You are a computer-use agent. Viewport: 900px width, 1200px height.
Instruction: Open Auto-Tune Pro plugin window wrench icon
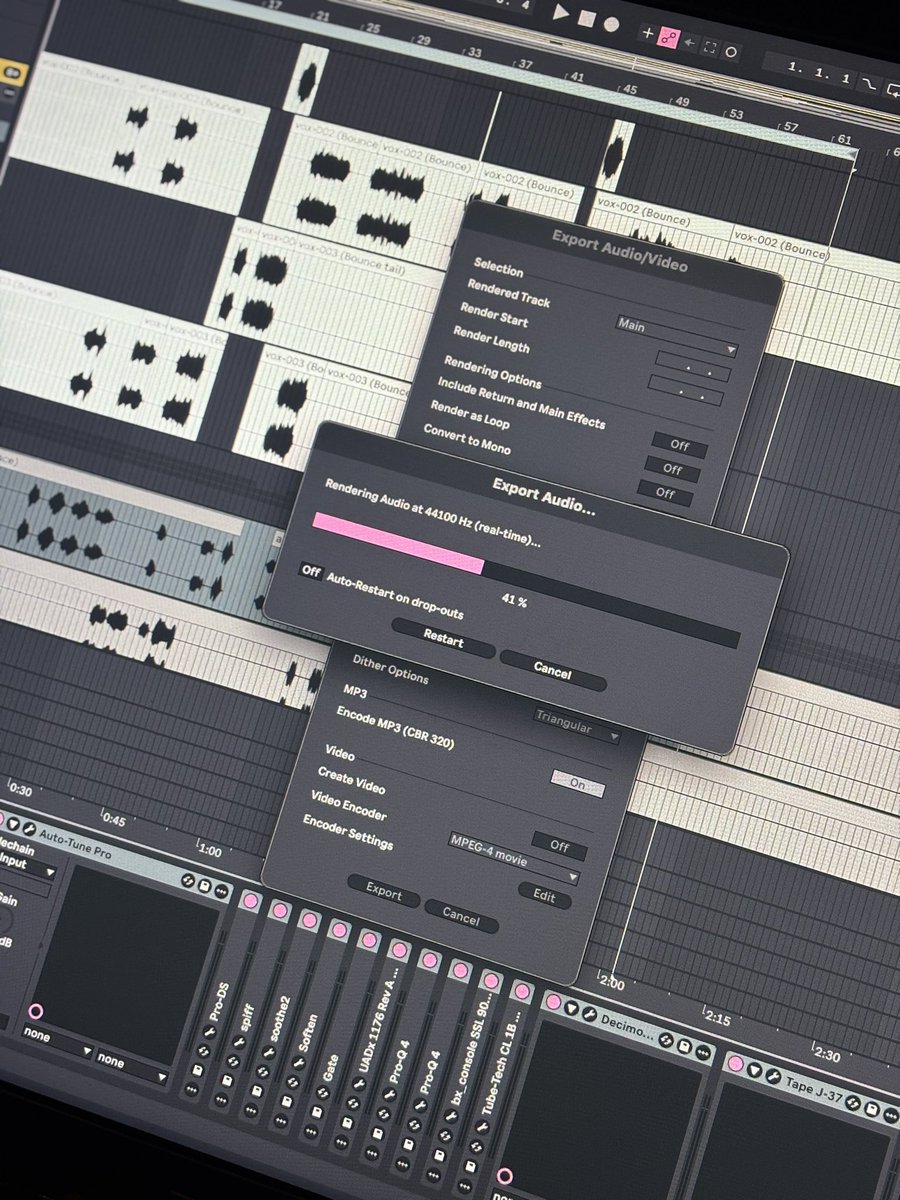pyautogui.click(x=30, y=827)
